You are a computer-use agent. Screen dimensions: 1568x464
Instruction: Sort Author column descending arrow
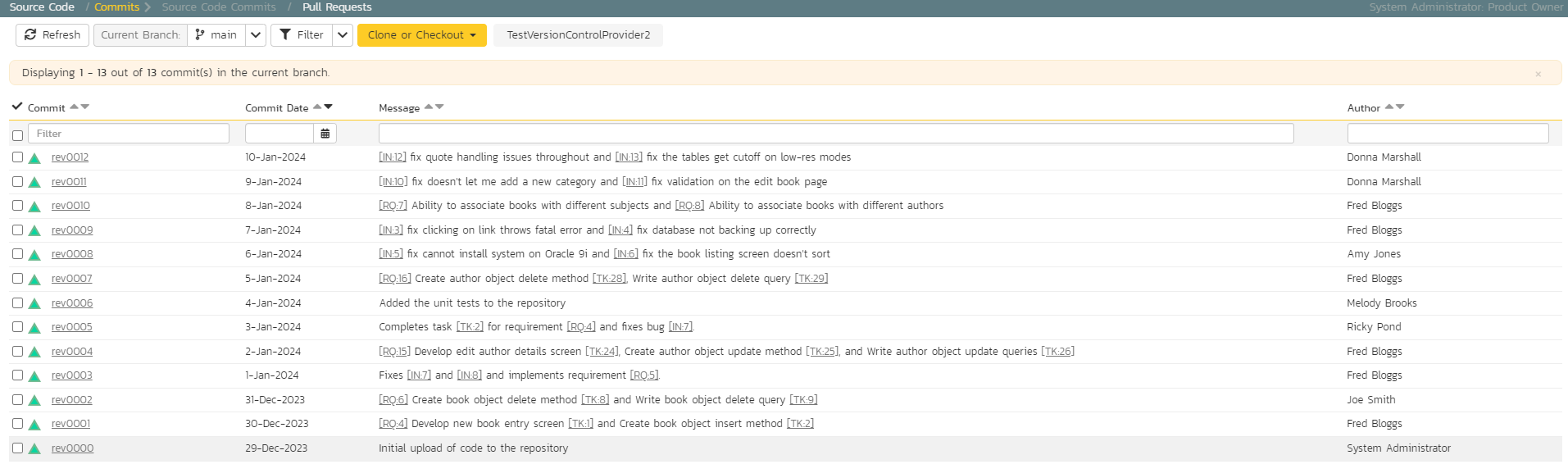[1400, 107]
